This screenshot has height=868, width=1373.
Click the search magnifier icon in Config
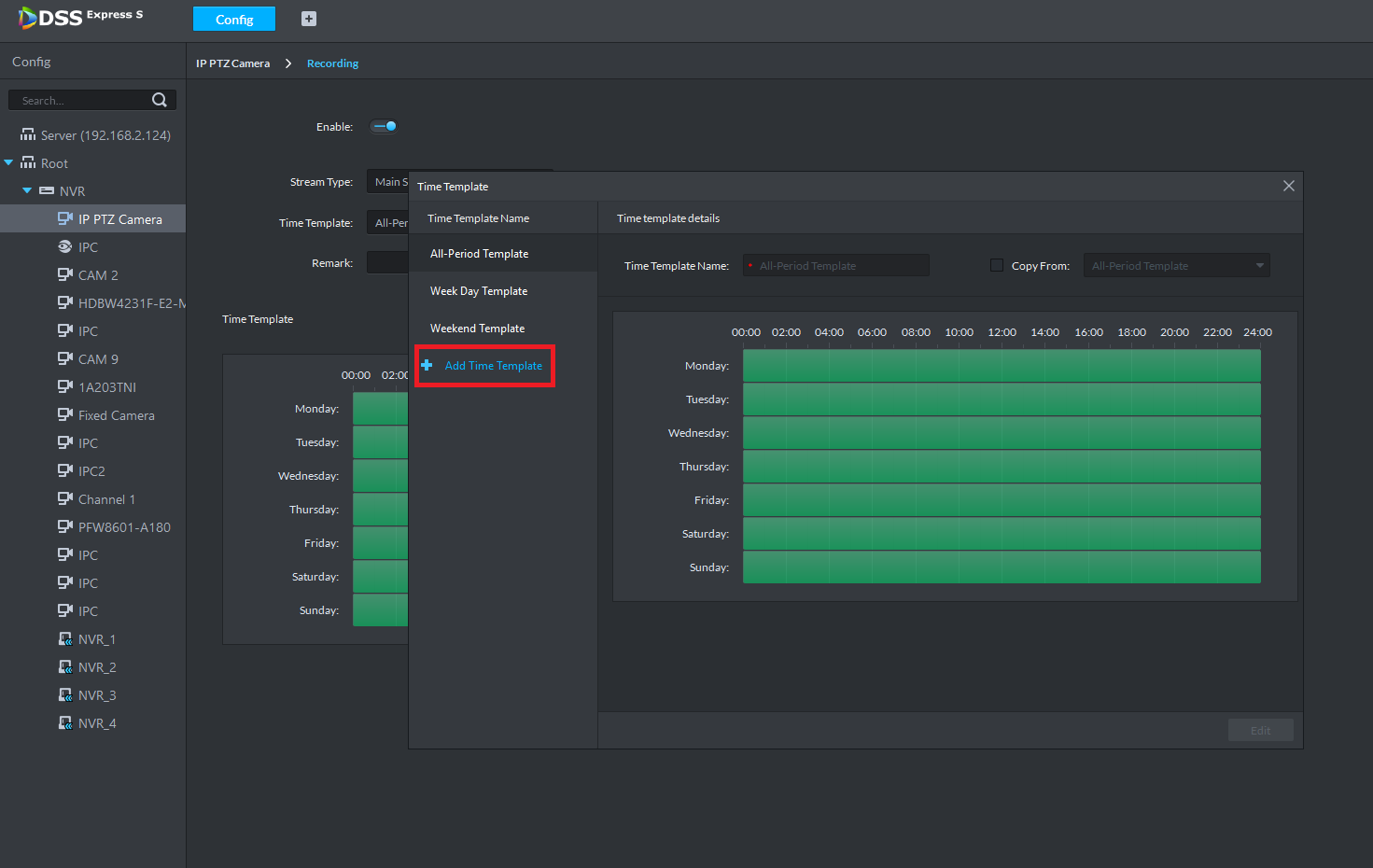(x=160, y=100)
